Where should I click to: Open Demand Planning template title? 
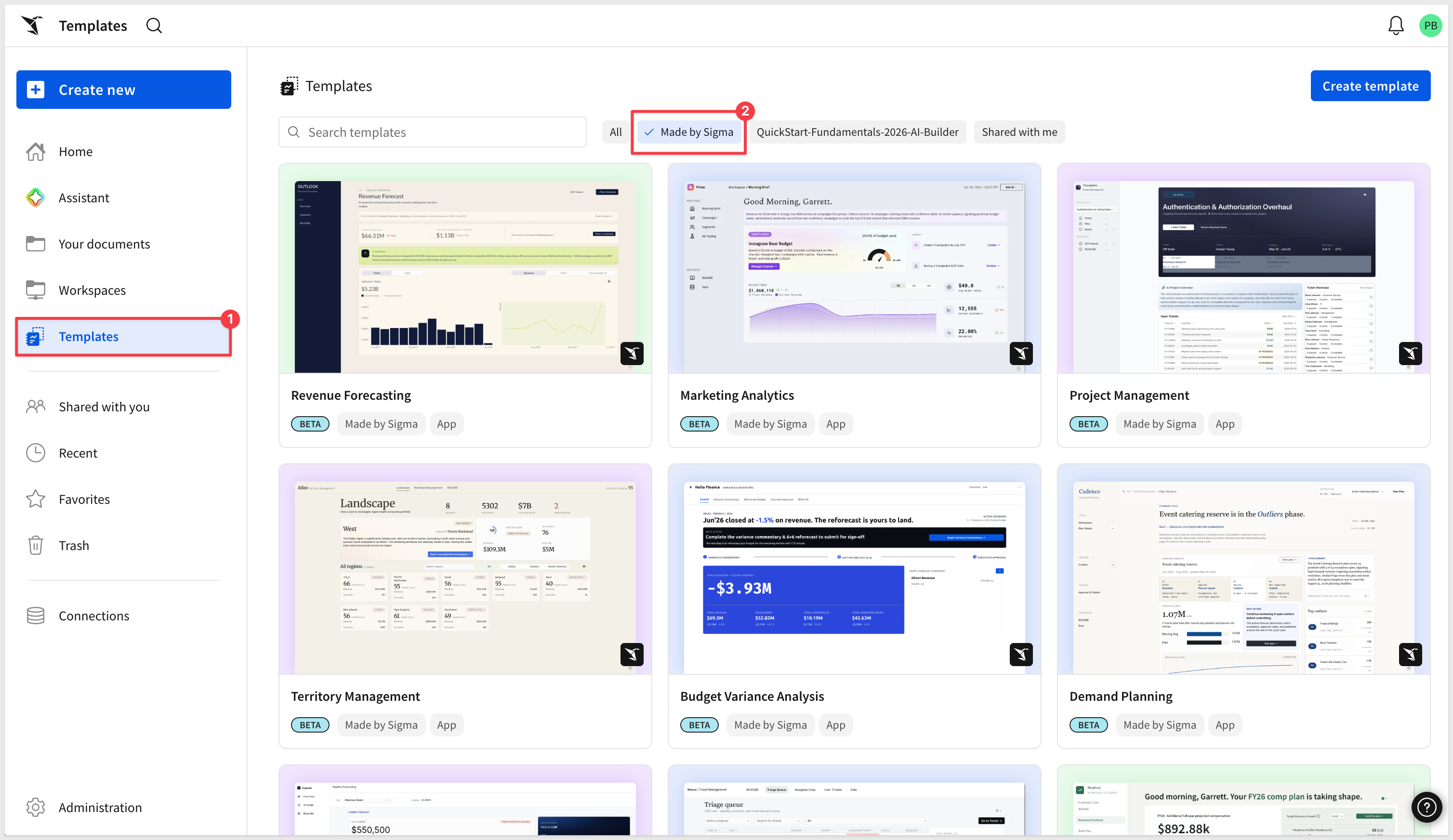coord(1121,696)
